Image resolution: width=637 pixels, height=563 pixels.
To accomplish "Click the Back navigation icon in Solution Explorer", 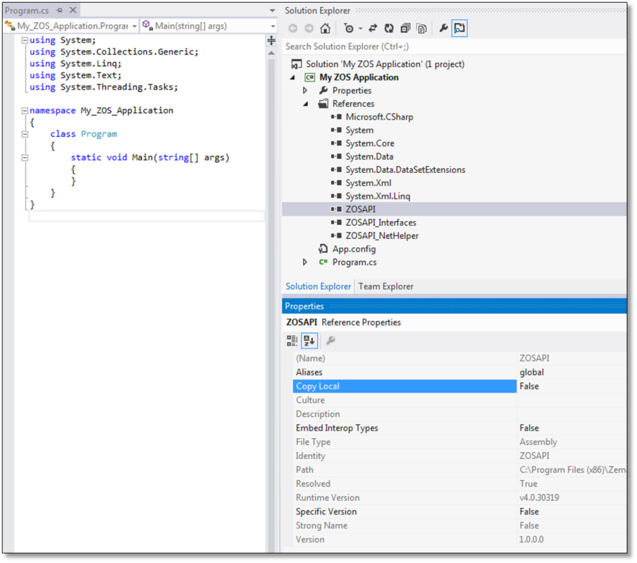I will pyautogui.click(x=293, y=28).
